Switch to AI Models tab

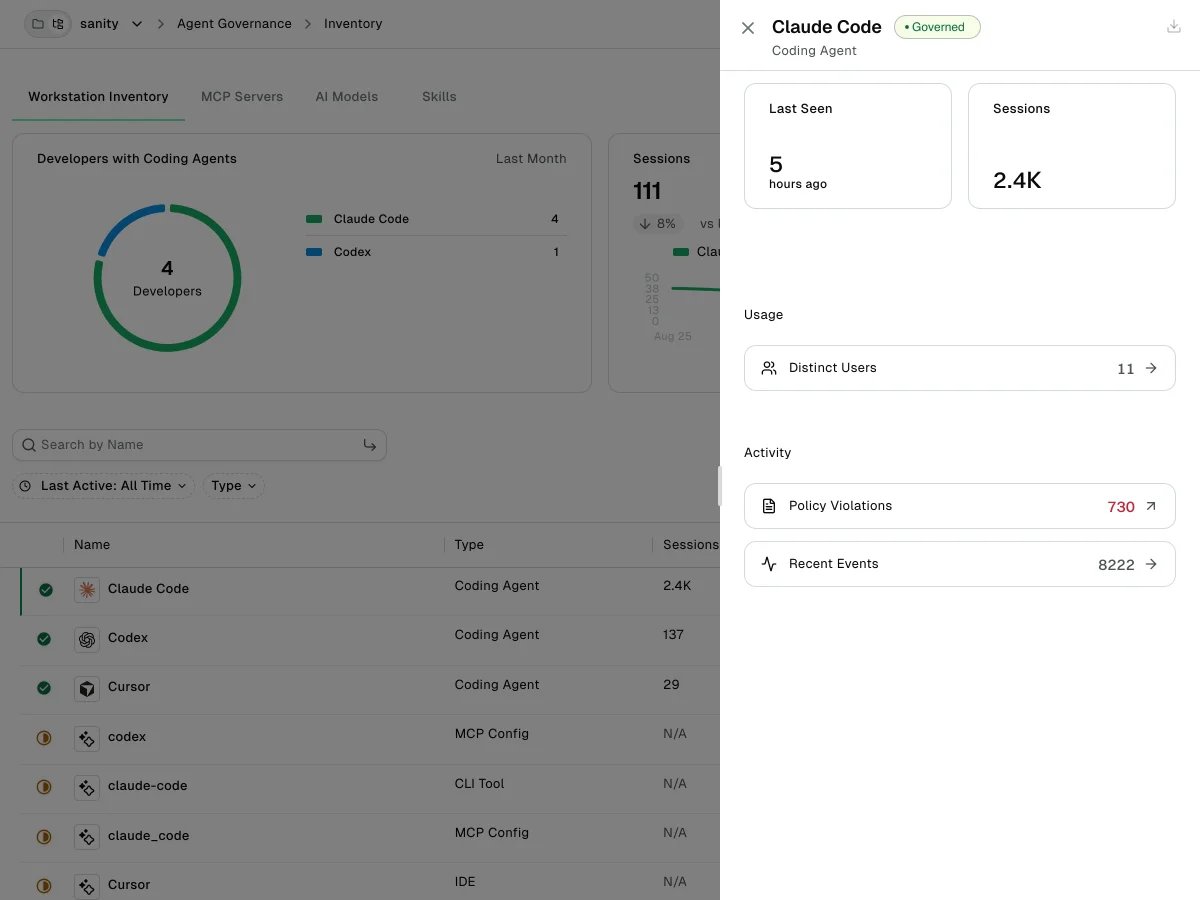tap(347, 97)
